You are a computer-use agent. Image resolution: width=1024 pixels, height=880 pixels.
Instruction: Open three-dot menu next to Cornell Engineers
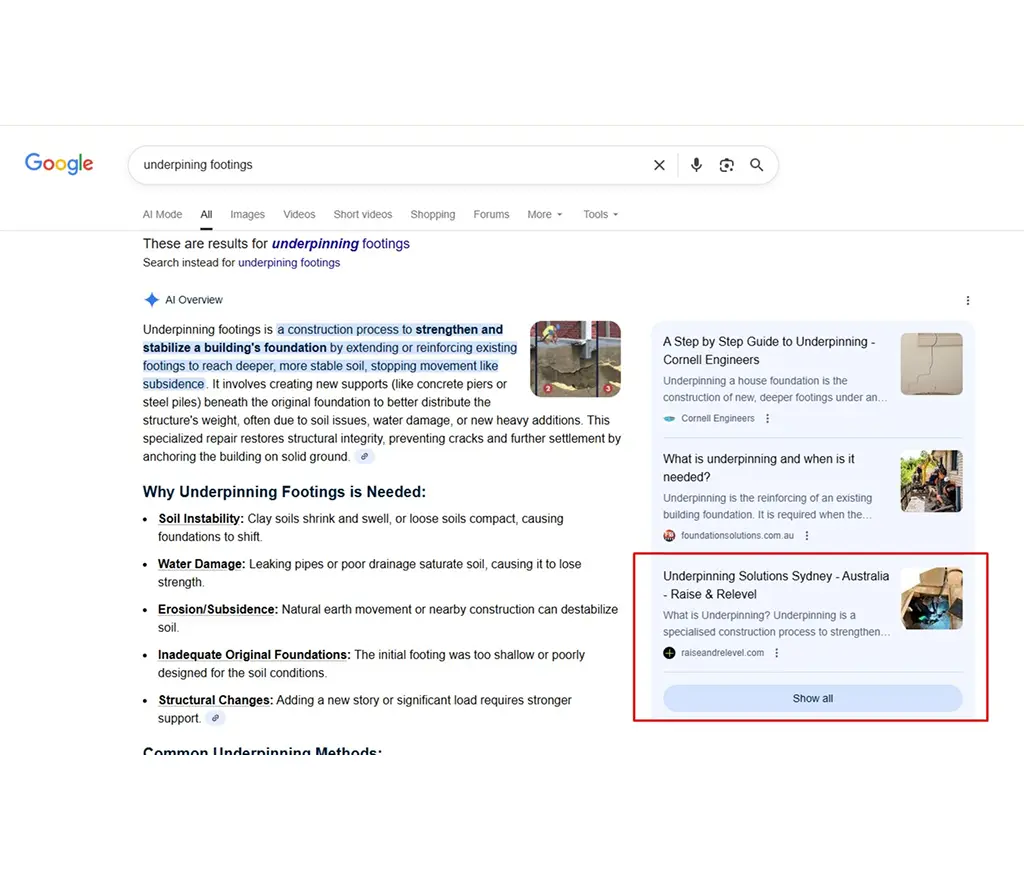pyautogui.click(x=768, y=419)
